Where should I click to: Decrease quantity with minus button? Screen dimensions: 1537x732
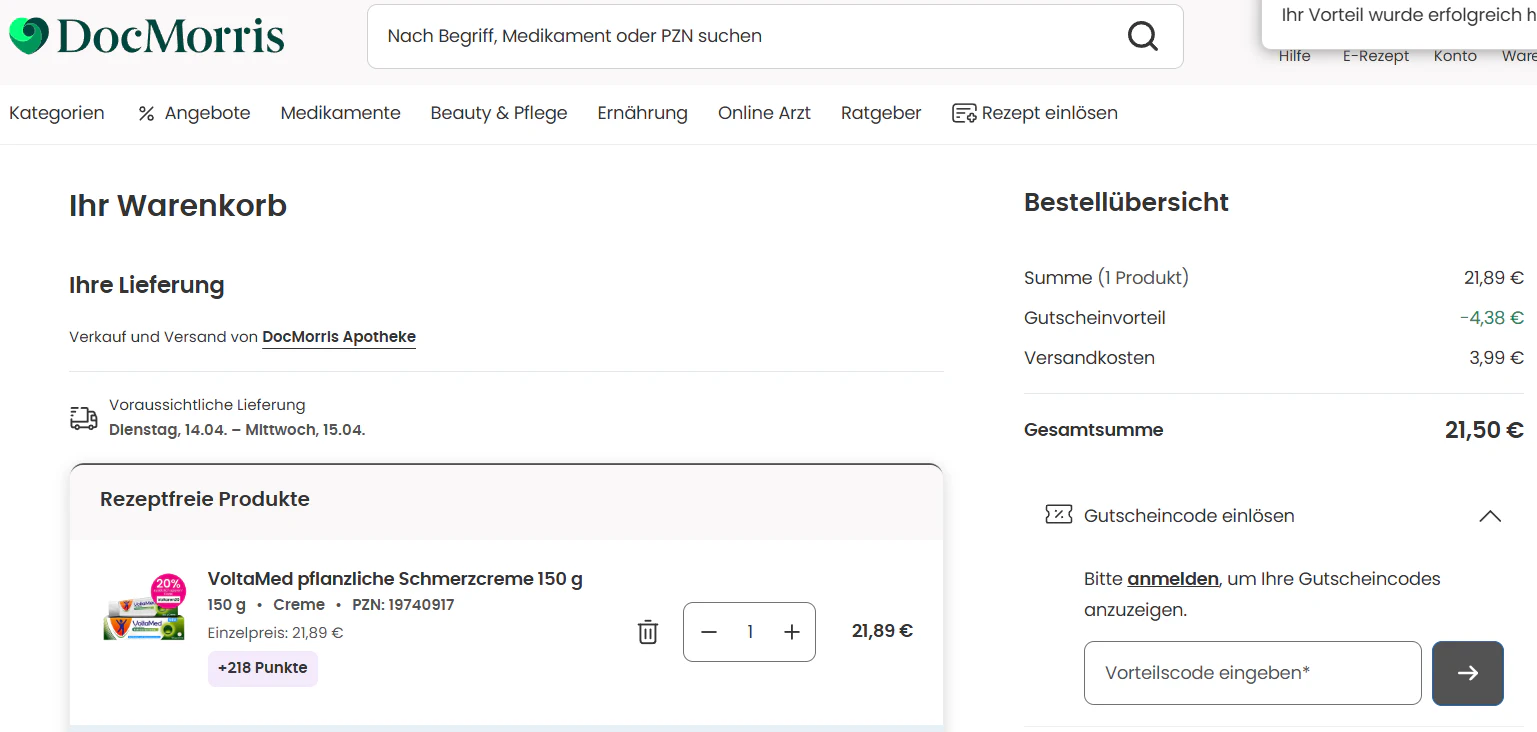point(709,632)
